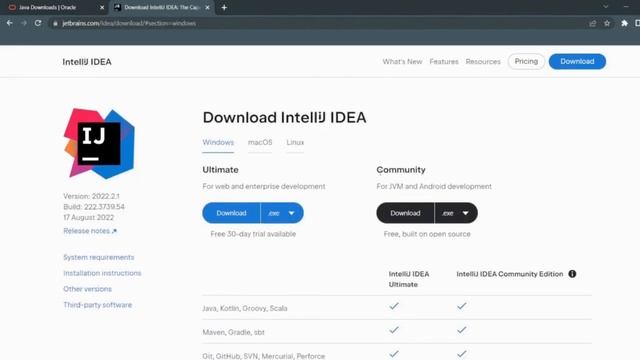Click Ultimate checkmark for Java, Kotlin row
The image size is (640, 360).
tap(394, 306)
